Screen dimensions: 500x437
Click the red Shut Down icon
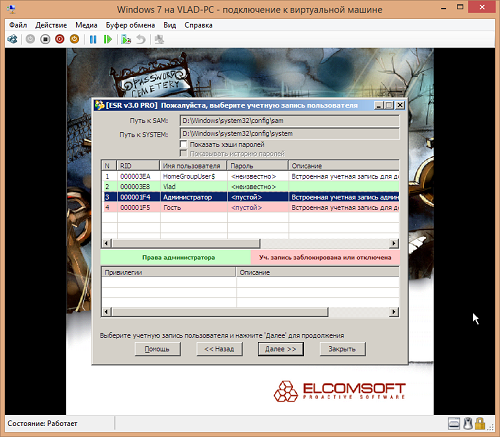(60, 39)
